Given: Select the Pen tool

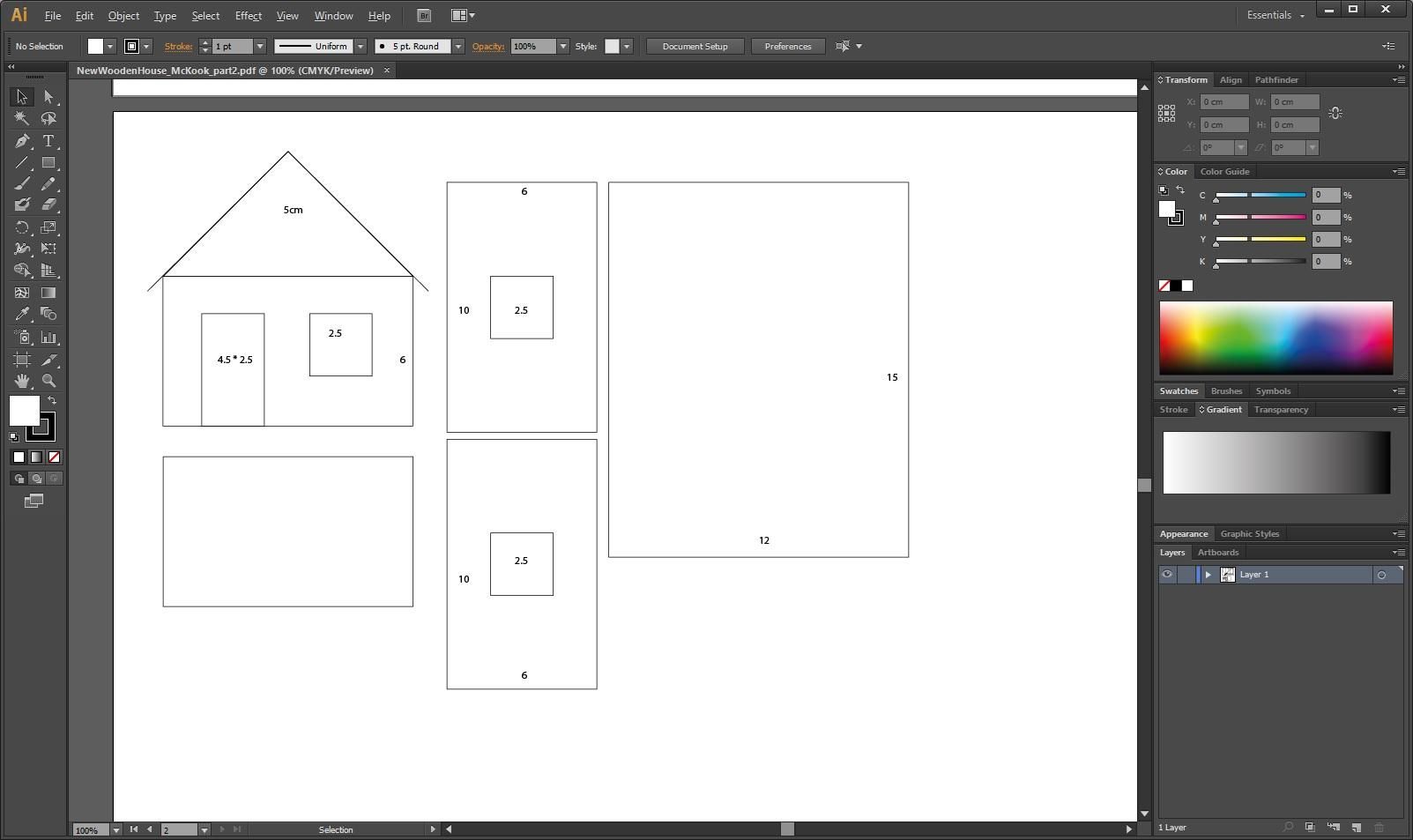Looking at the screenshot, I should point(22,141).
